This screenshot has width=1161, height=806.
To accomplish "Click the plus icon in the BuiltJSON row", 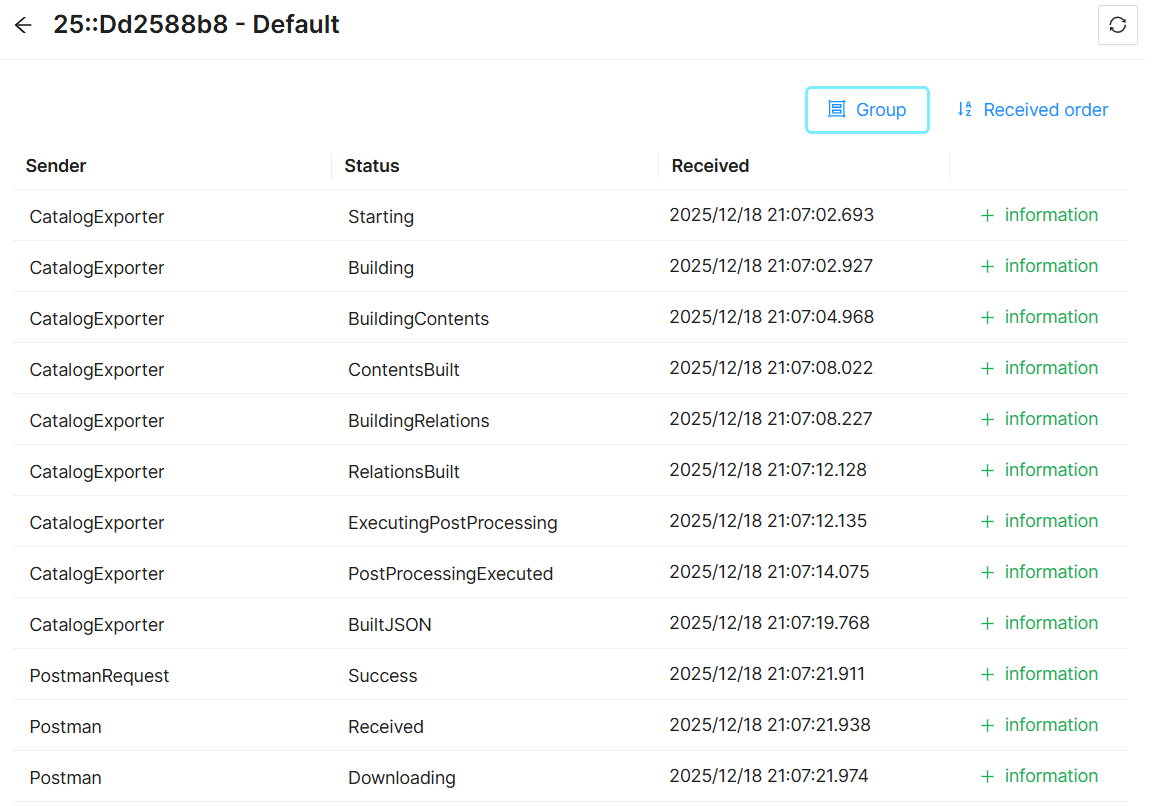I will click(x=987, y=624).
